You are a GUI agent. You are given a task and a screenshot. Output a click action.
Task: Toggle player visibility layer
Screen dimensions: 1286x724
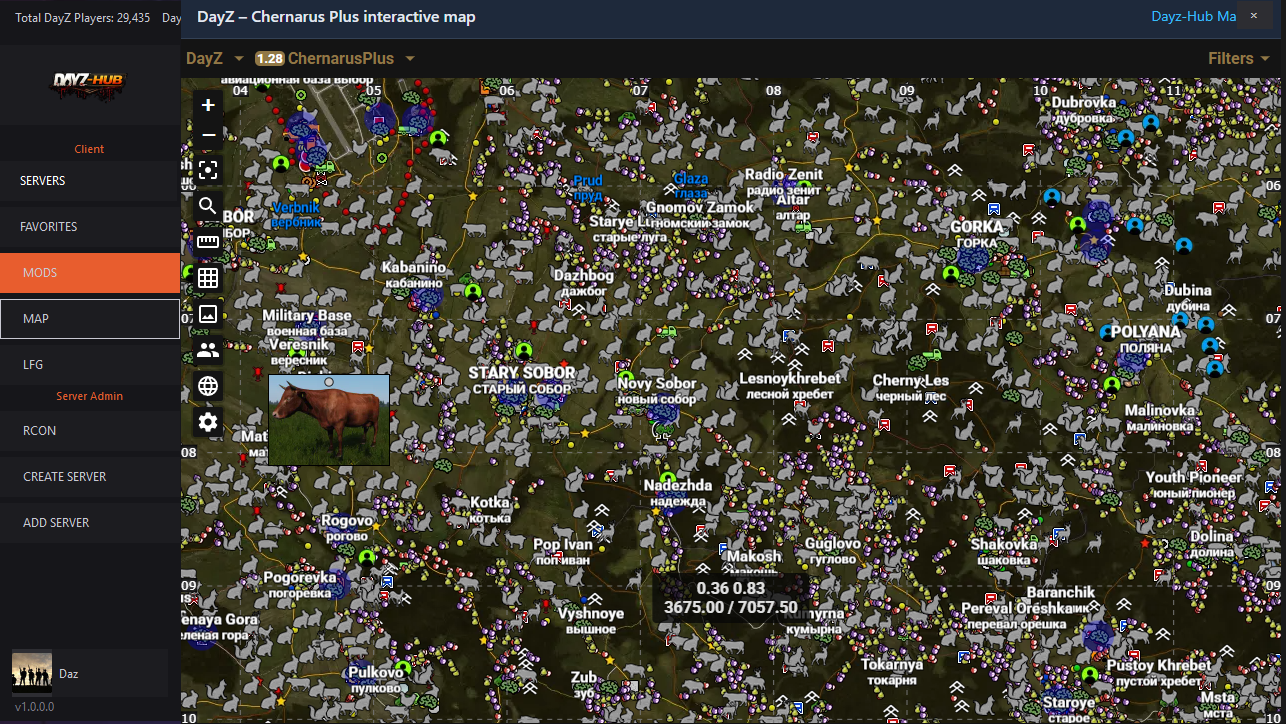(x=207, y=349)
